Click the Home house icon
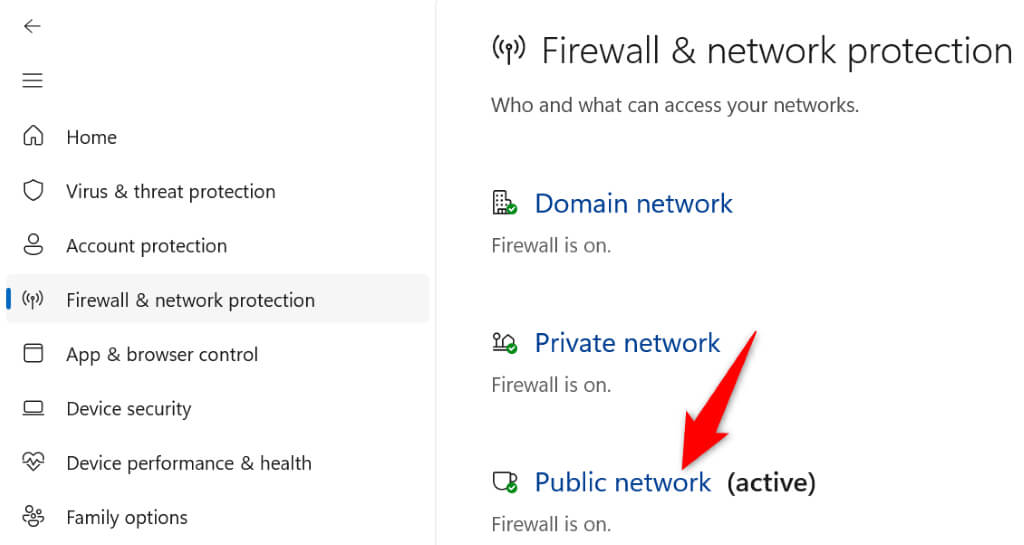This screenshot has height=545, width=1024. click(34, 136)
